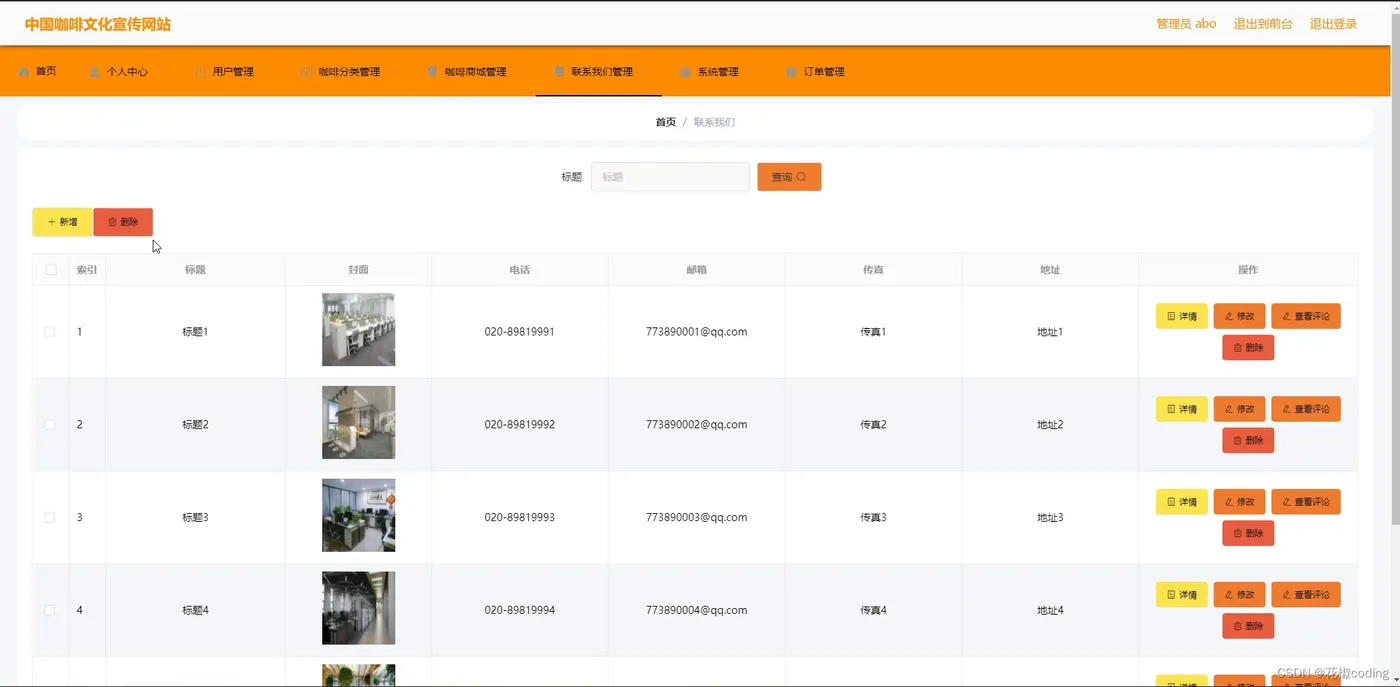Click the icon beside 用户管理
Screen dimensions: 1400x687
point(200,72)
